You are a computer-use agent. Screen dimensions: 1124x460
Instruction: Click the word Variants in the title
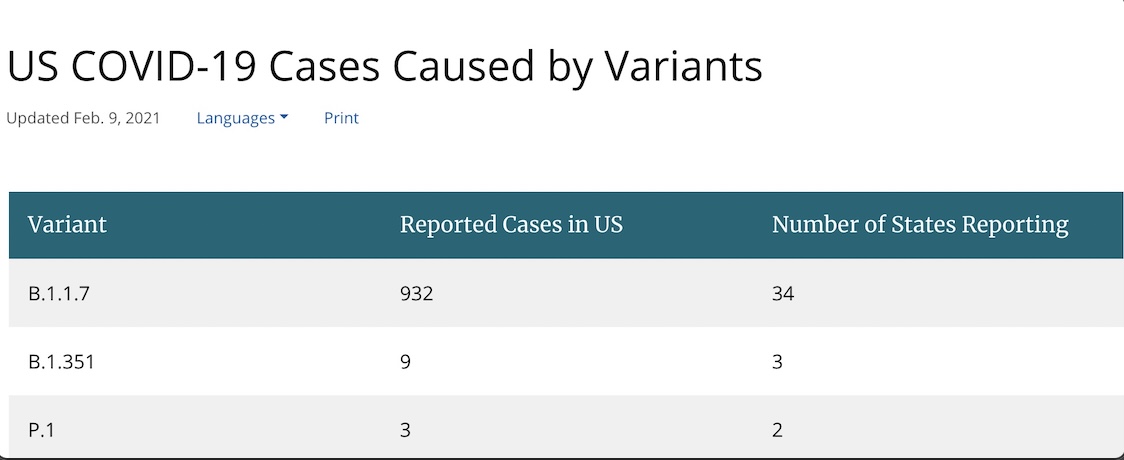[x=683, y=66]
